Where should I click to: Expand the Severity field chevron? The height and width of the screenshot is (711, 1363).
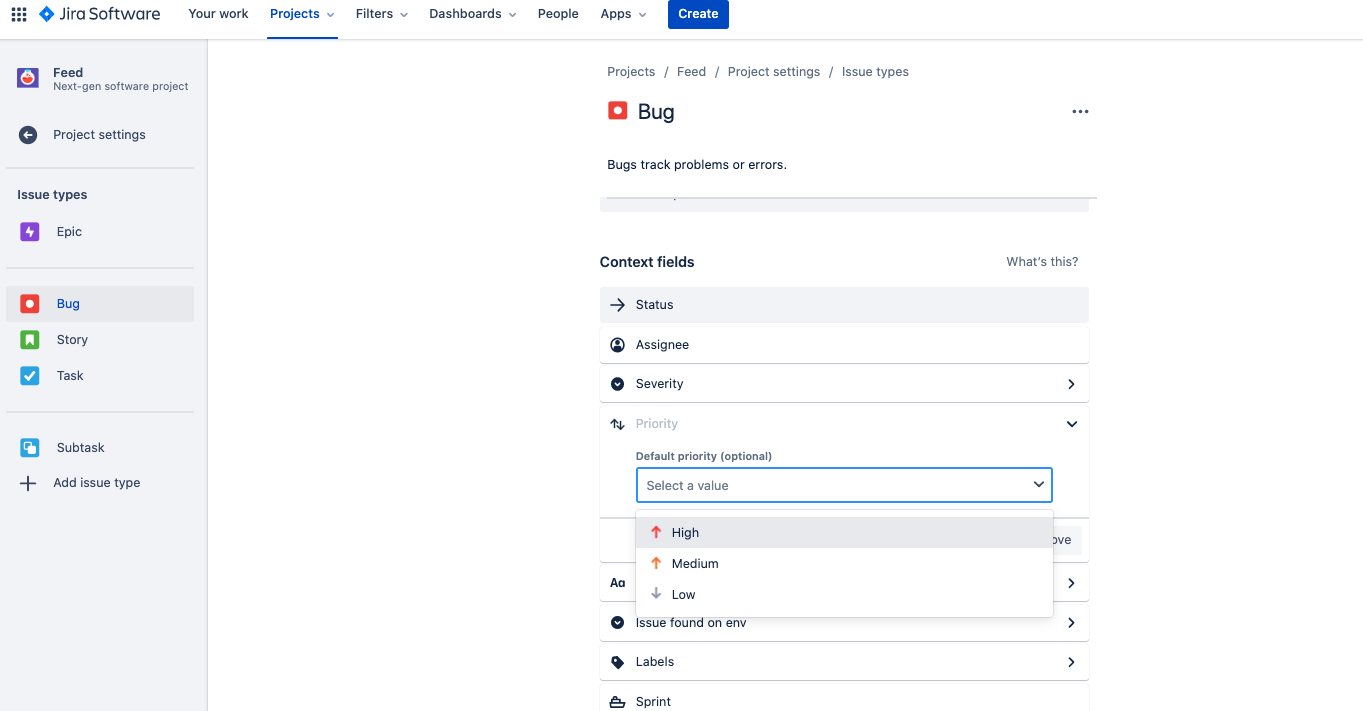tap(1071, 384)
